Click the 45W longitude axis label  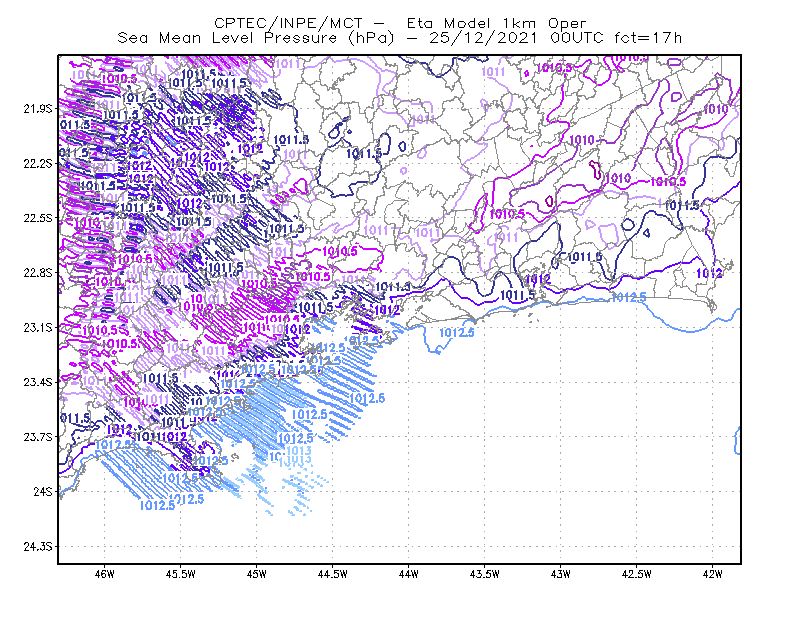click(x=257, y=574)
